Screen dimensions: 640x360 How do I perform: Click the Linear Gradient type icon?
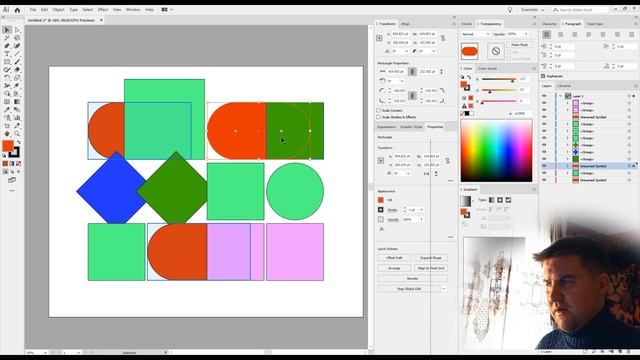point(492,200)
